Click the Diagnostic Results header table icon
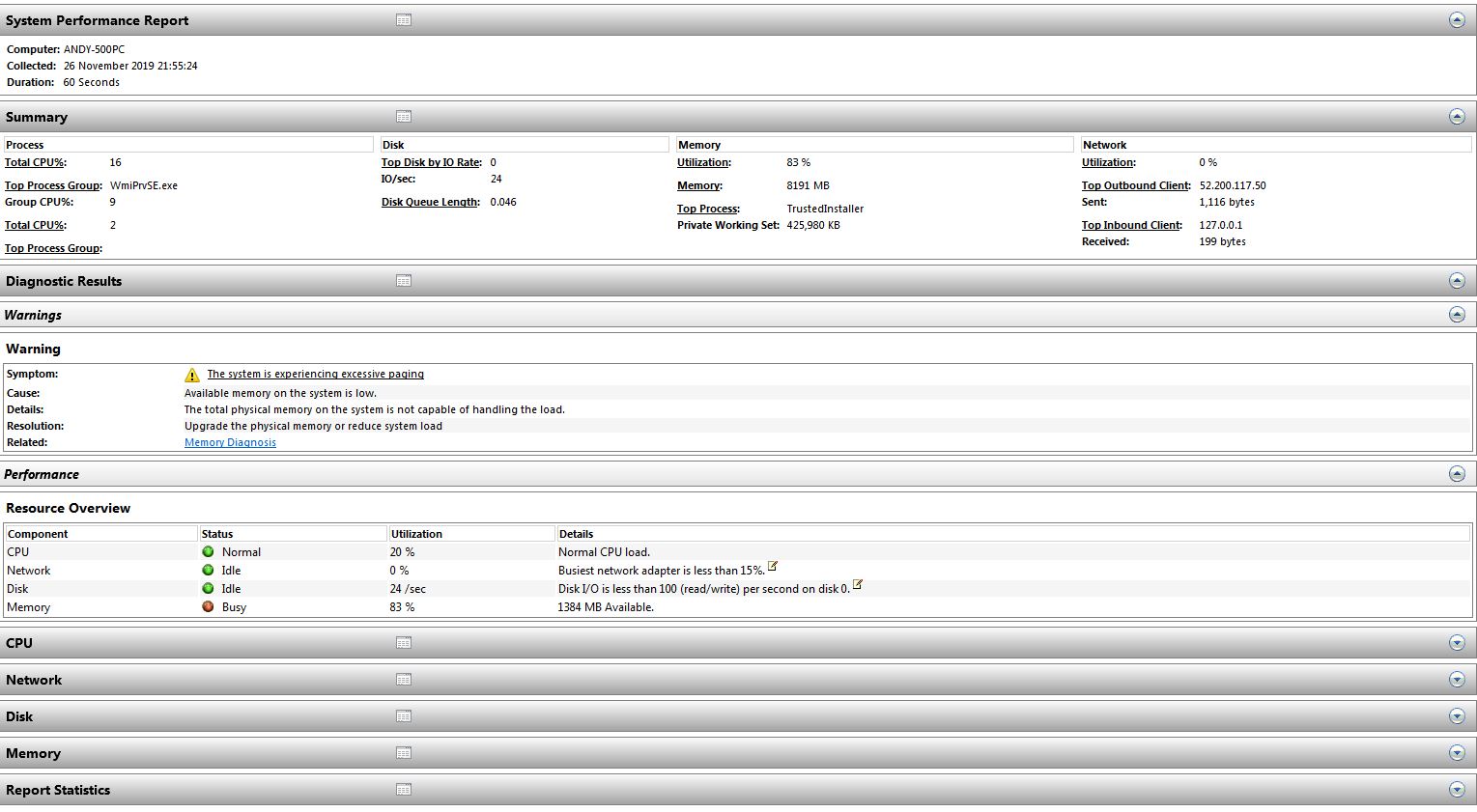Image resolution: width=1477 pixels, height=812 pixels. (x=404, y=281)
